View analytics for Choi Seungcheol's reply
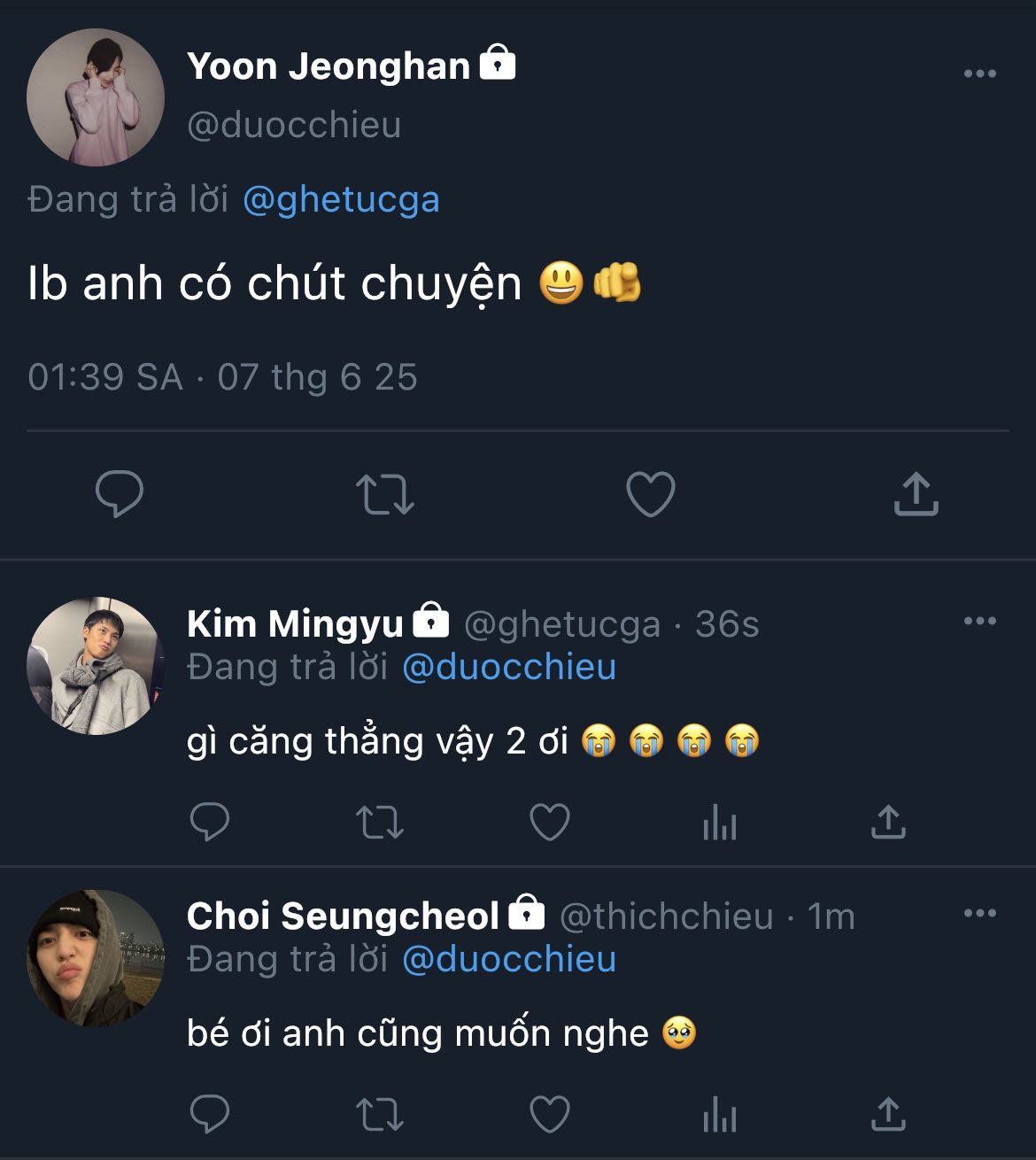This screenshot has height=1160, width=1036. coord(719,1116)
